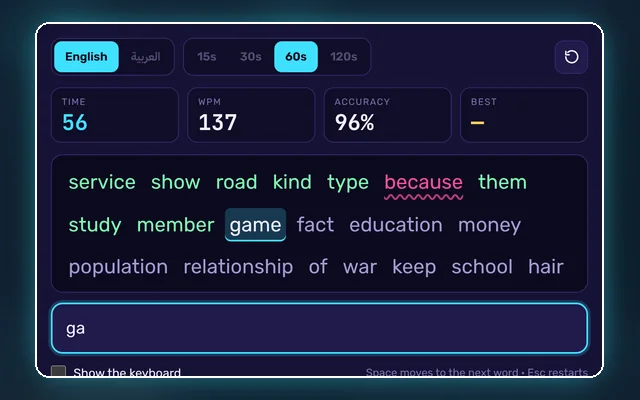Screen dimensions: 640x400
Task: Click the TIME stat card showing 56
Action: pyautogui.click(x=115, y=115)
